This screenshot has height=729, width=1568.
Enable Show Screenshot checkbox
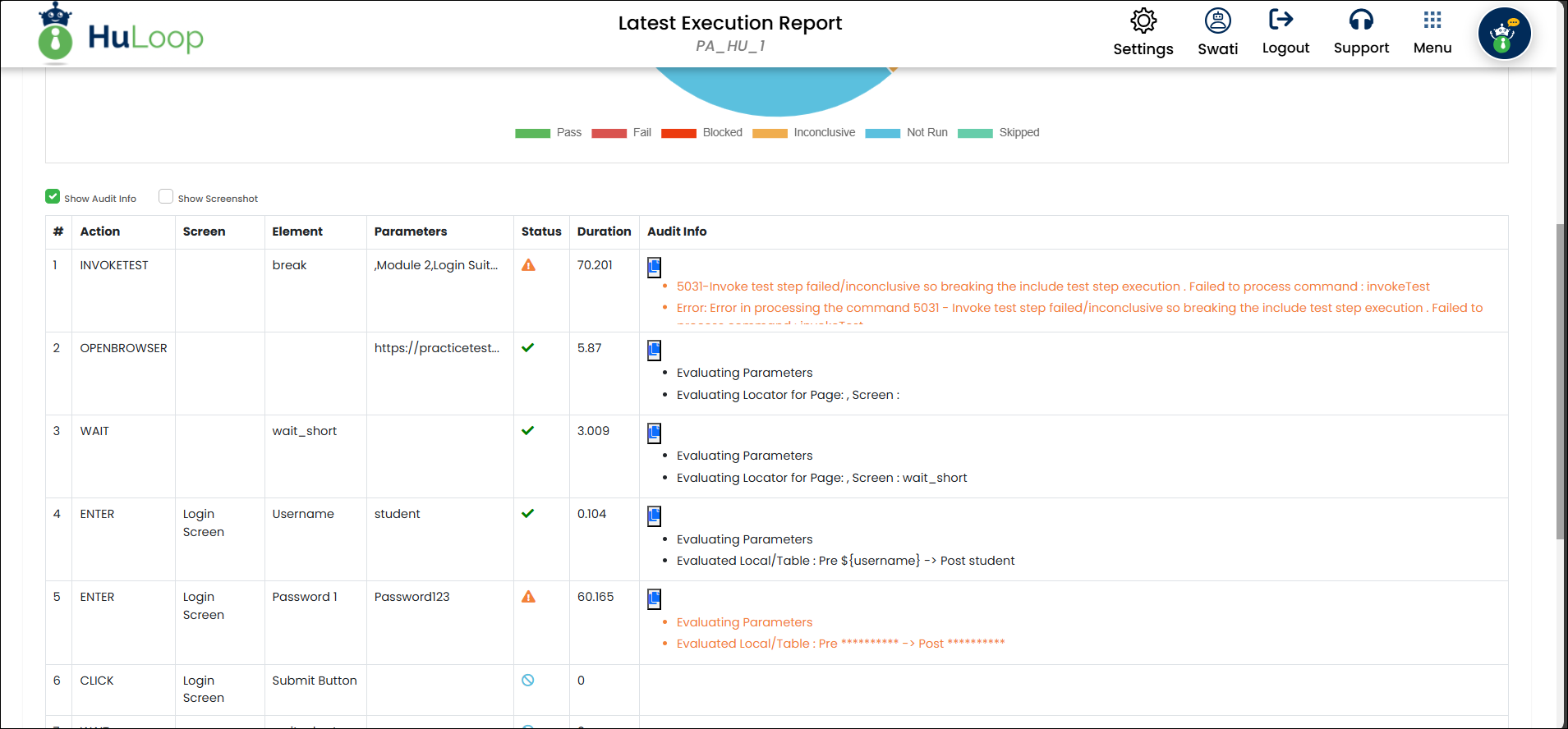166,196
